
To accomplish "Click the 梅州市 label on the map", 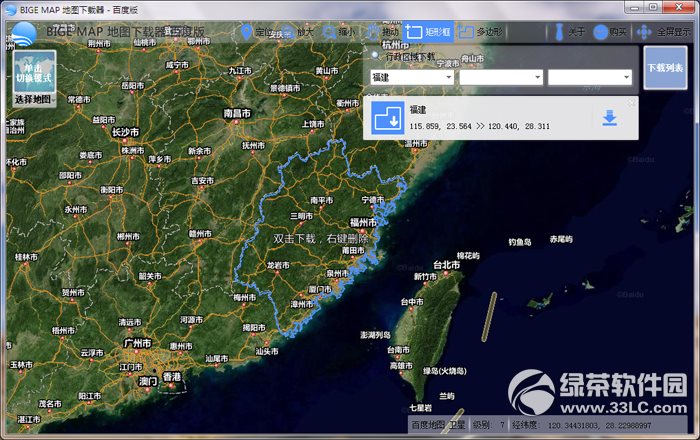I will point(245,297).
